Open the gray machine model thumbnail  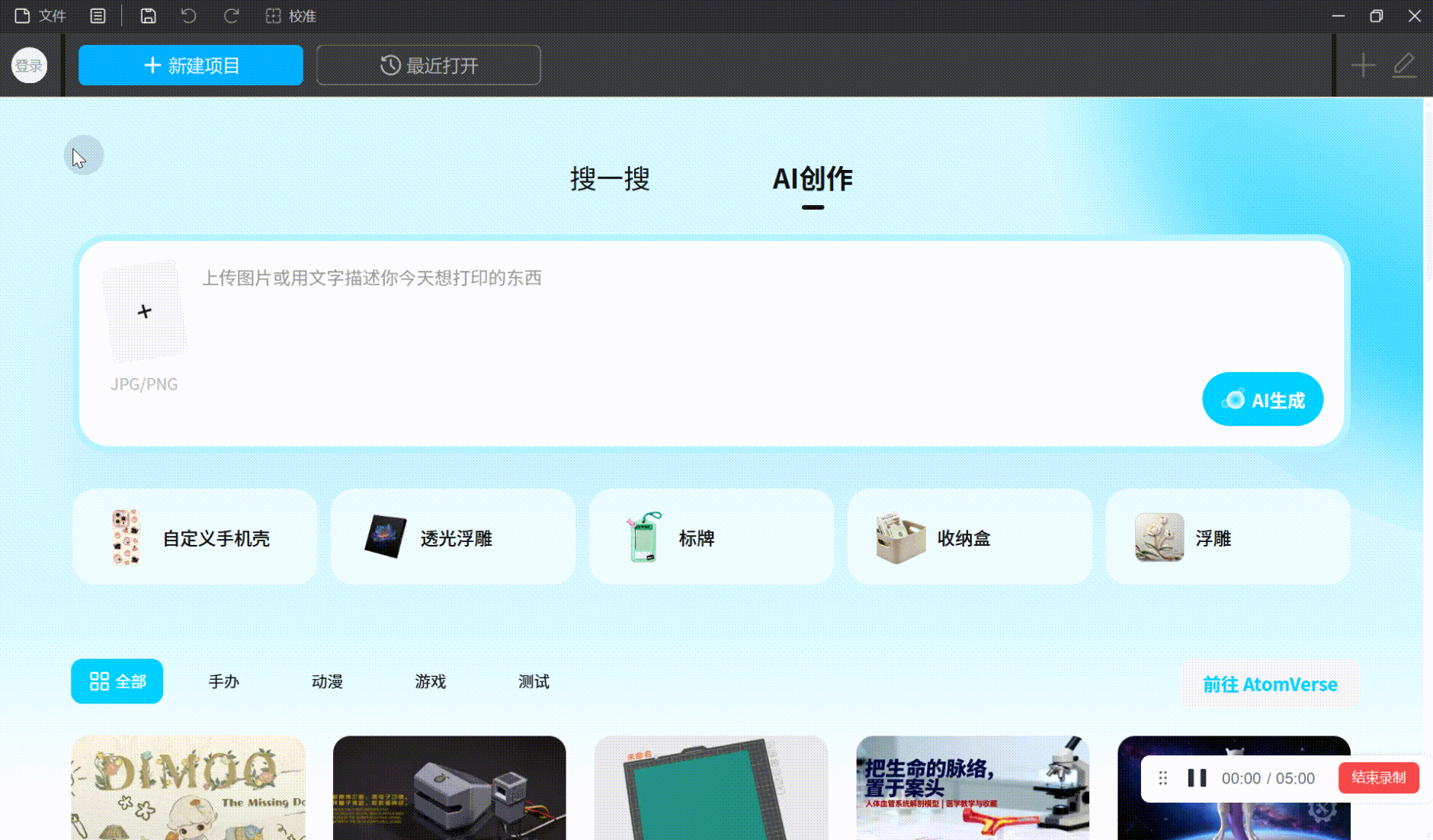tap(450, 787)
